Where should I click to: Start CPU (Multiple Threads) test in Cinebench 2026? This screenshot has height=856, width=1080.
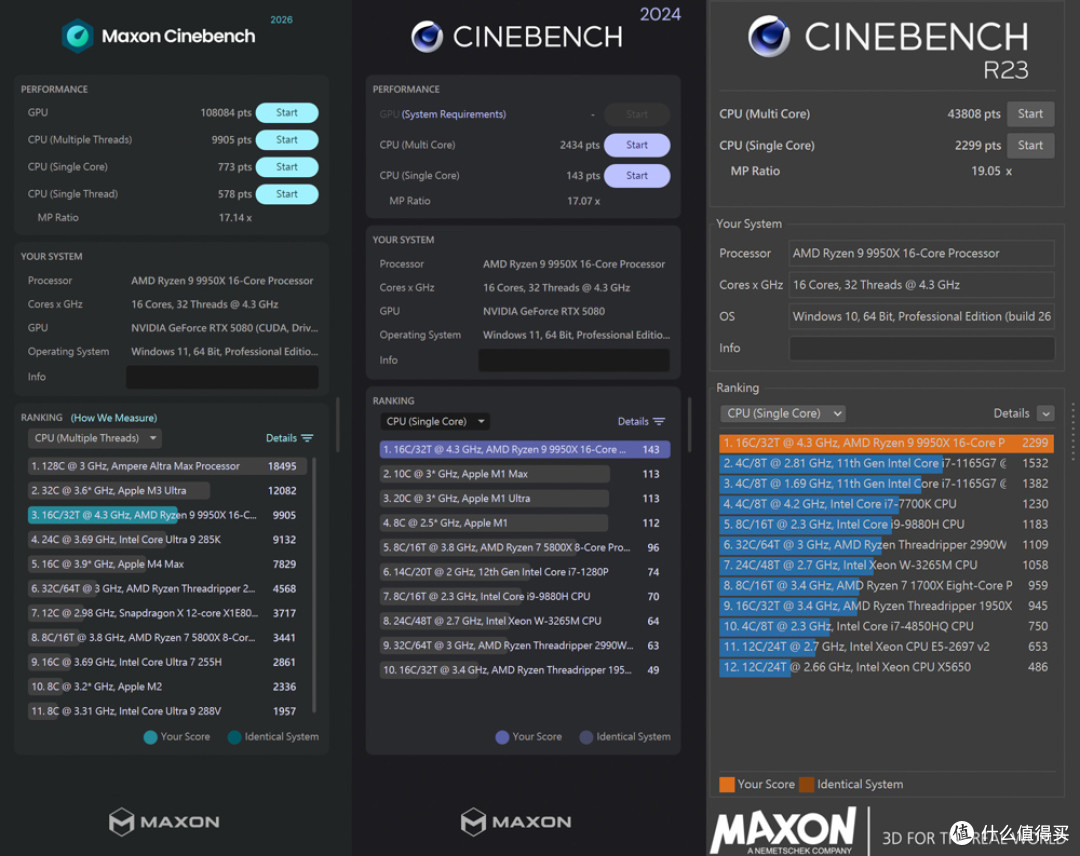pyautogui.click(x=287, y=140)
